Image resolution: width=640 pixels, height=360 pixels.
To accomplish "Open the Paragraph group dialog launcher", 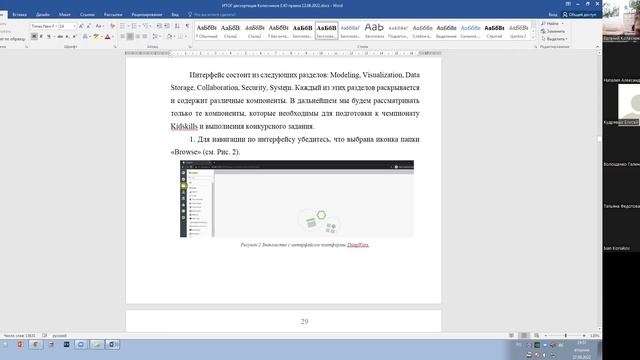I will [x=190, y=47].
